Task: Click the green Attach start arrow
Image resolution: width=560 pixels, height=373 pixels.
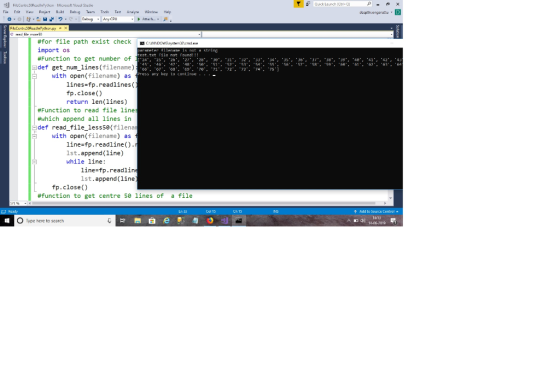Action: (x=139, y=19)
